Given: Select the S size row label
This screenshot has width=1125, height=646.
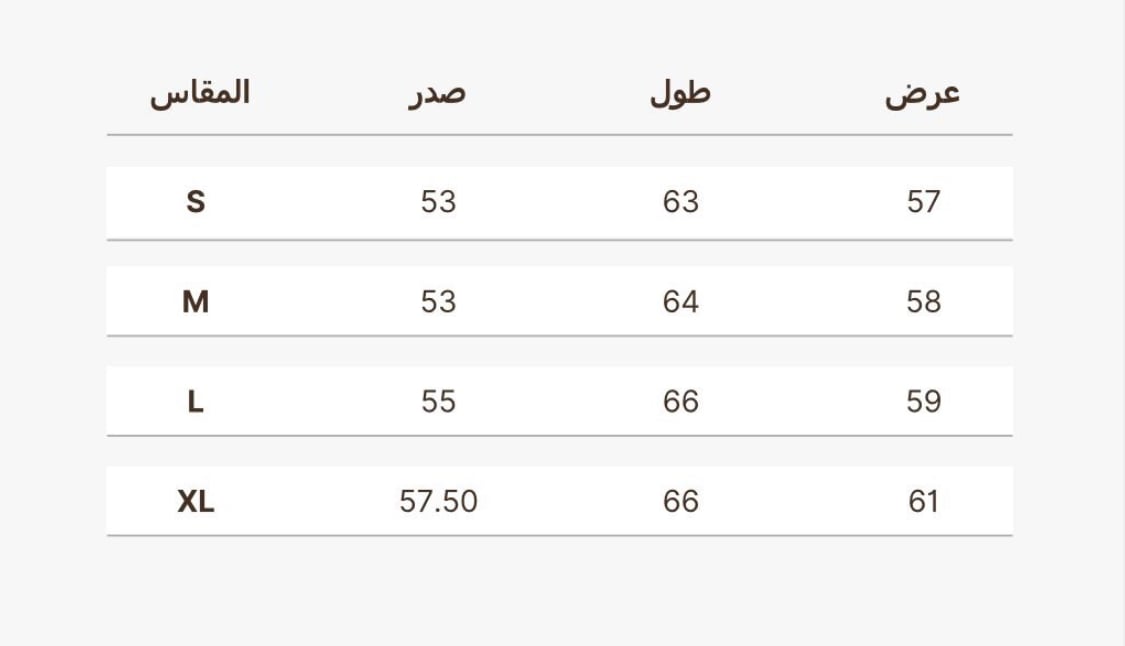Looking at the screenshot, I should coord(196,202).
